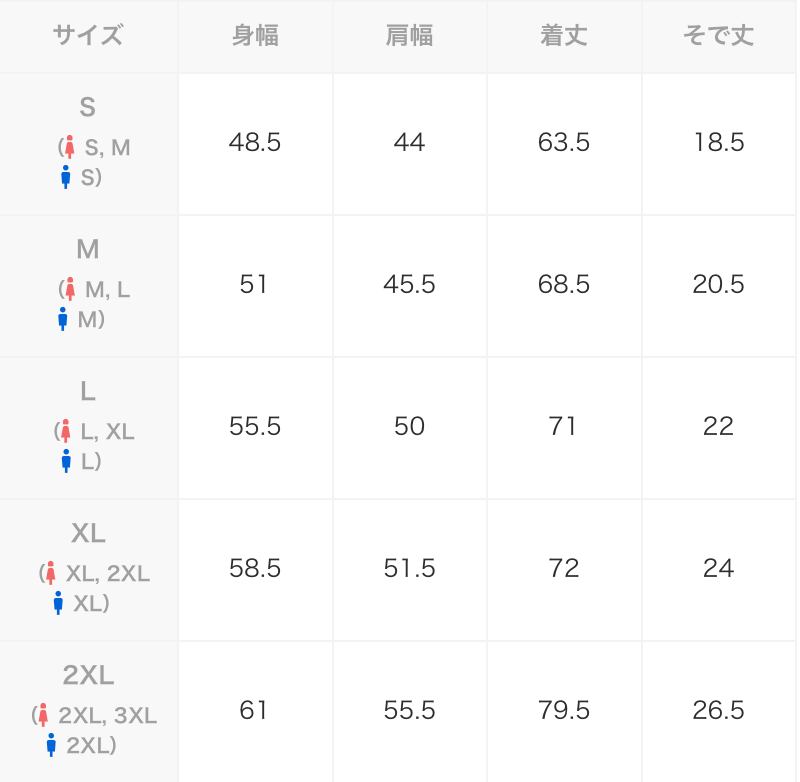Click the blue male icon in L row
This screenshot has width=800, height=782.
66,461
